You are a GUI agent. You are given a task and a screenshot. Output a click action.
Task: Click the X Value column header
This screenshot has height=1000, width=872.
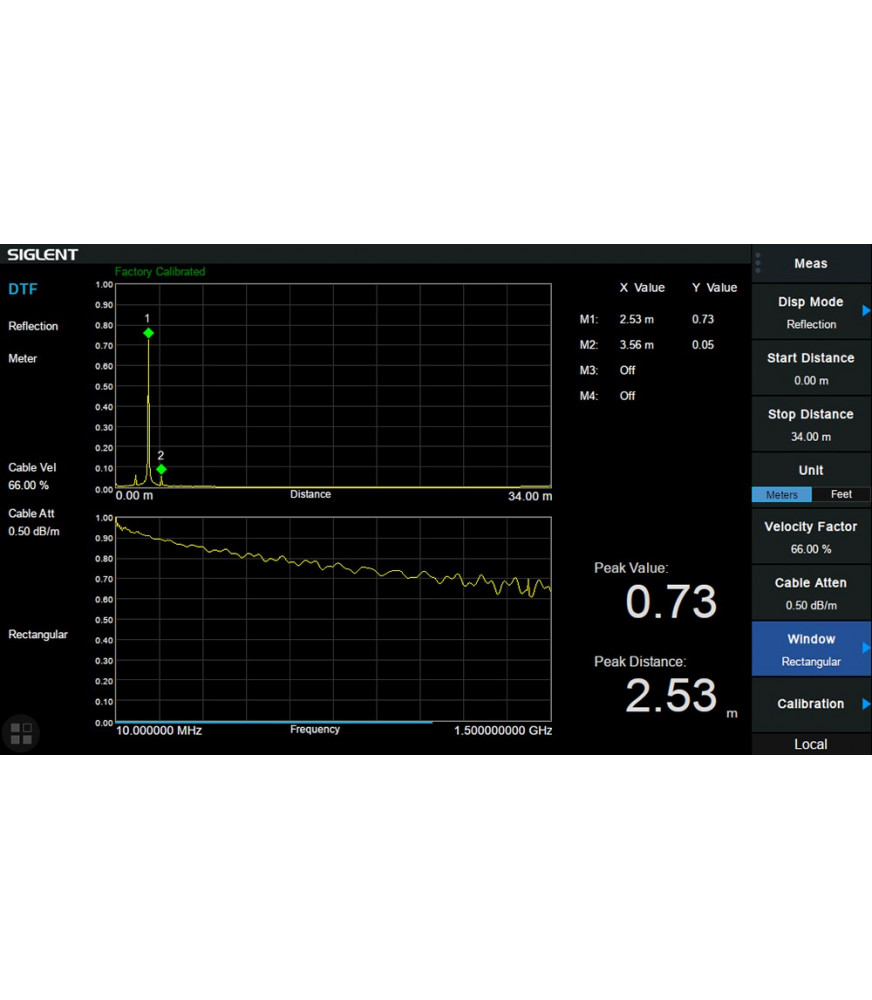642,288
